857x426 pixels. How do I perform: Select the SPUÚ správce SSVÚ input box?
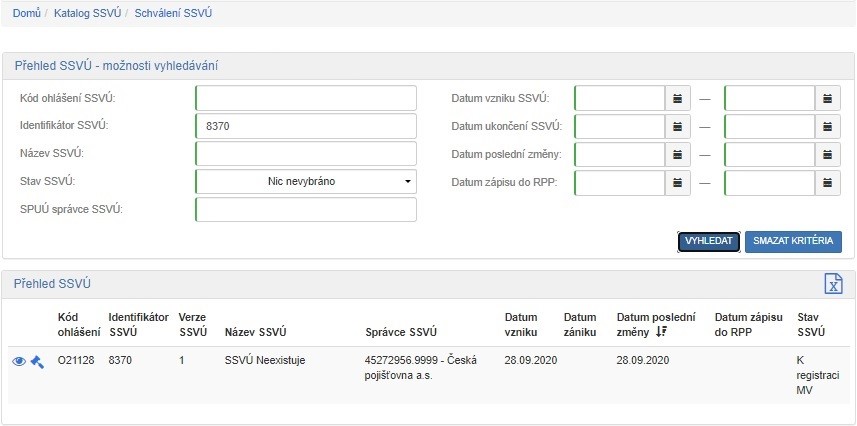(x=305, y=209)
